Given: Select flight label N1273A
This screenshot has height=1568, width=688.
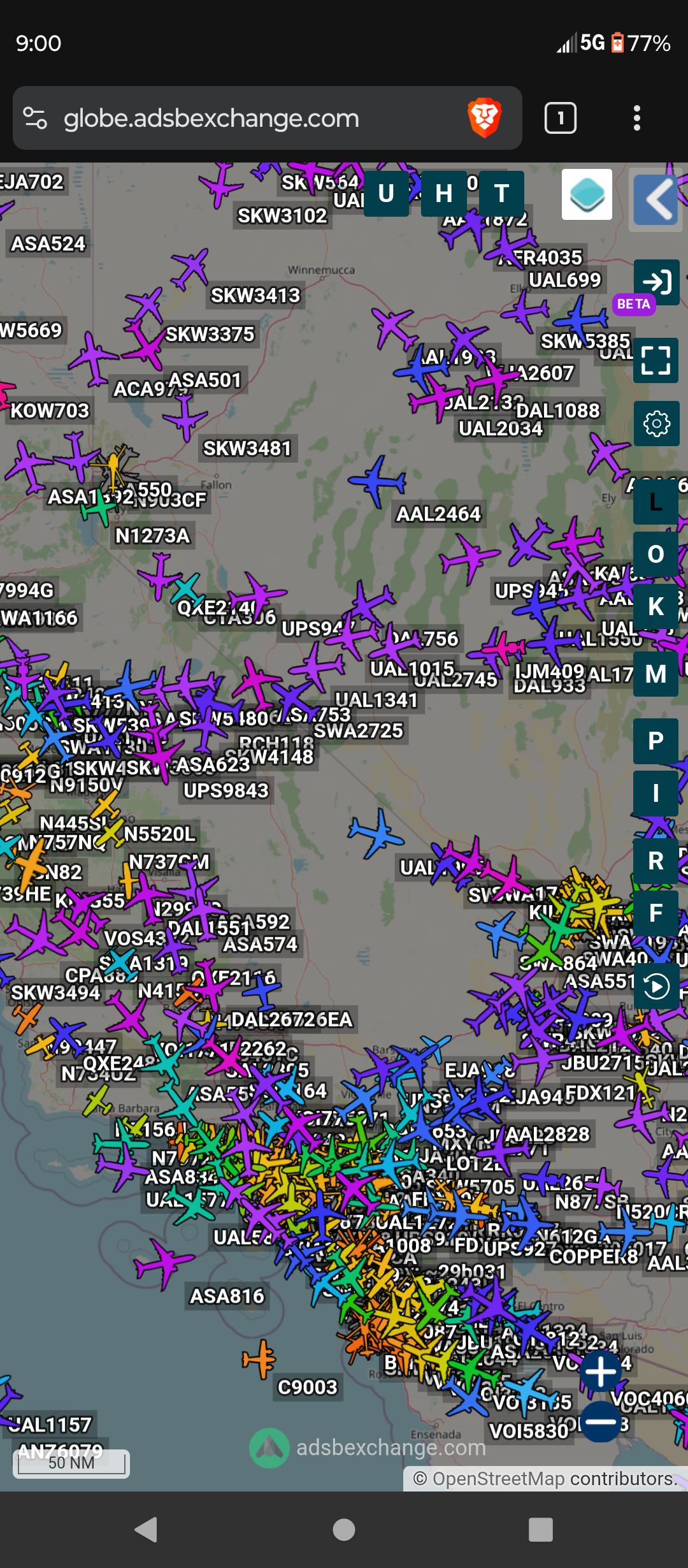Looking at the screenshot, I should [153, 535].
